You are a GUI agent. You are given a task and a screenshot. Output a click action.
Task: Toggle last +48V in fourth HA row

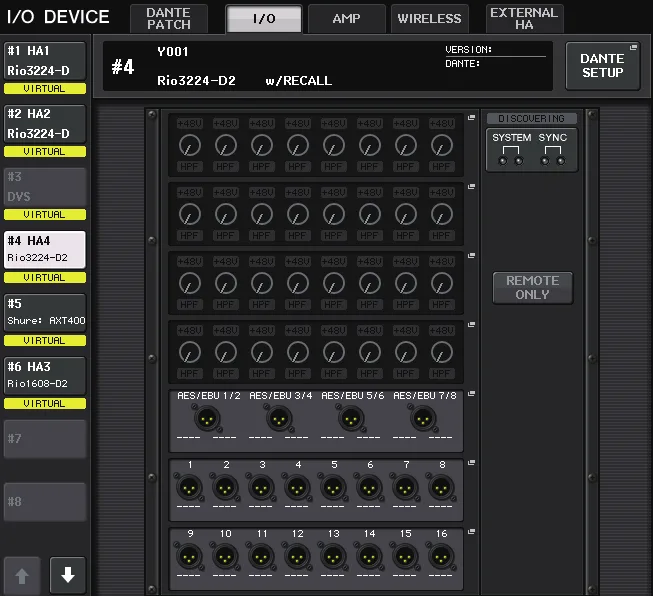tap(441, 330)
